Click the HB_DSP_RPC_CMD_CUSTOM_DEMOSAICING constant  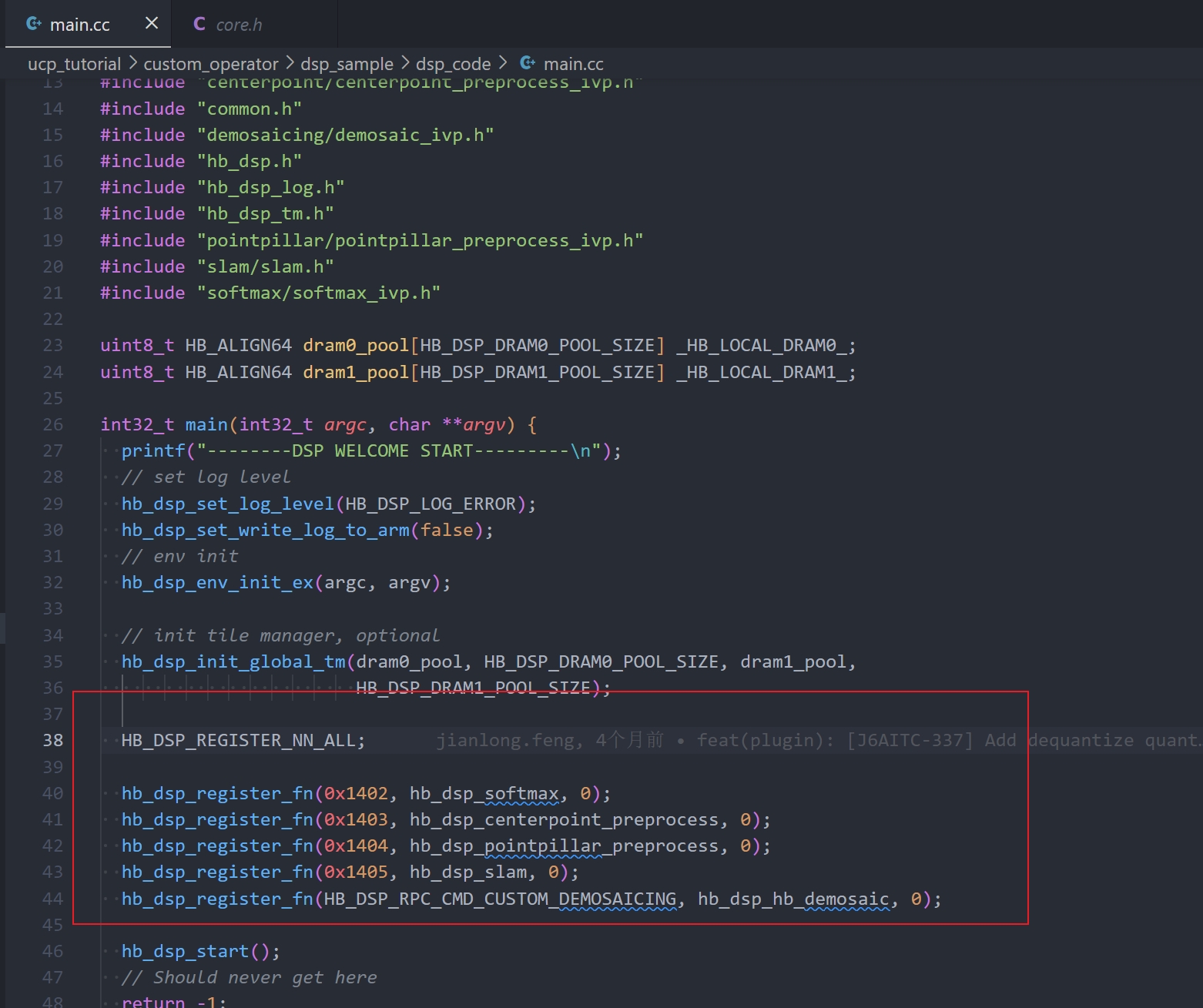(x=499, y=899)
